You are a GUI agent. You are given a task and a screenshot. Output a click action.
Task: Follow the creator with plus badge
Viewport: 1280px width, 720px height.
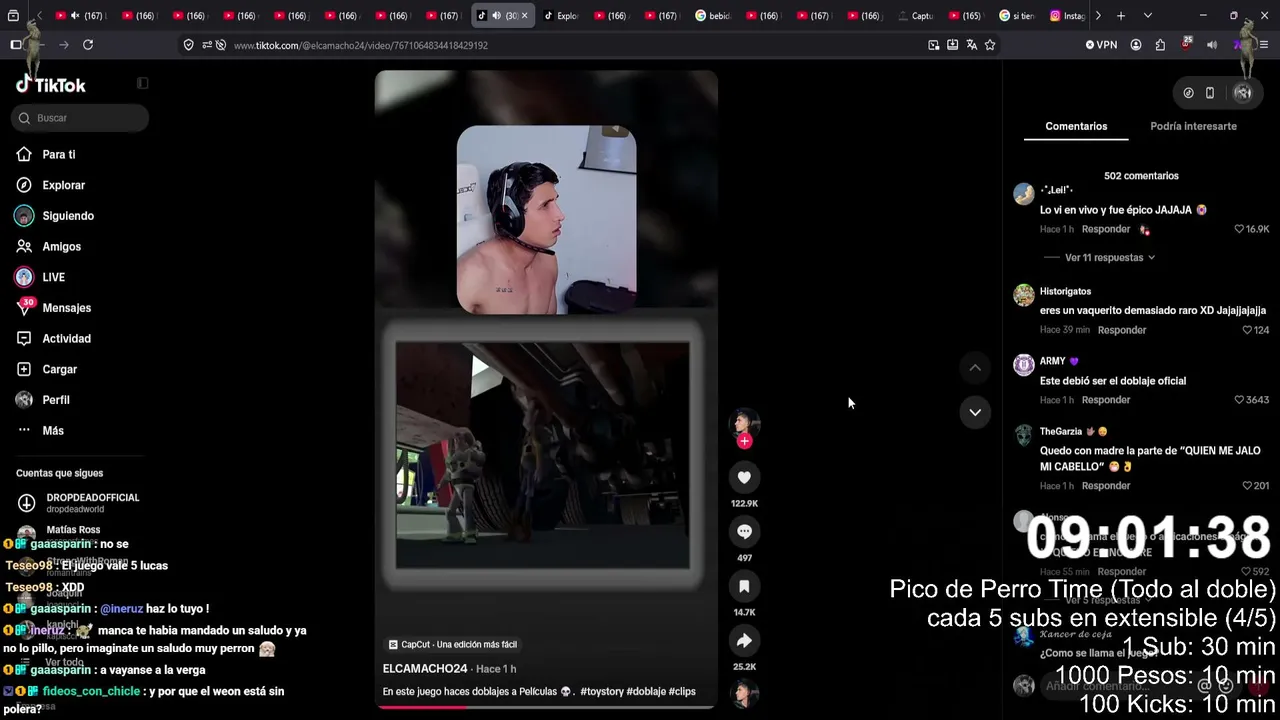point(744,441)
